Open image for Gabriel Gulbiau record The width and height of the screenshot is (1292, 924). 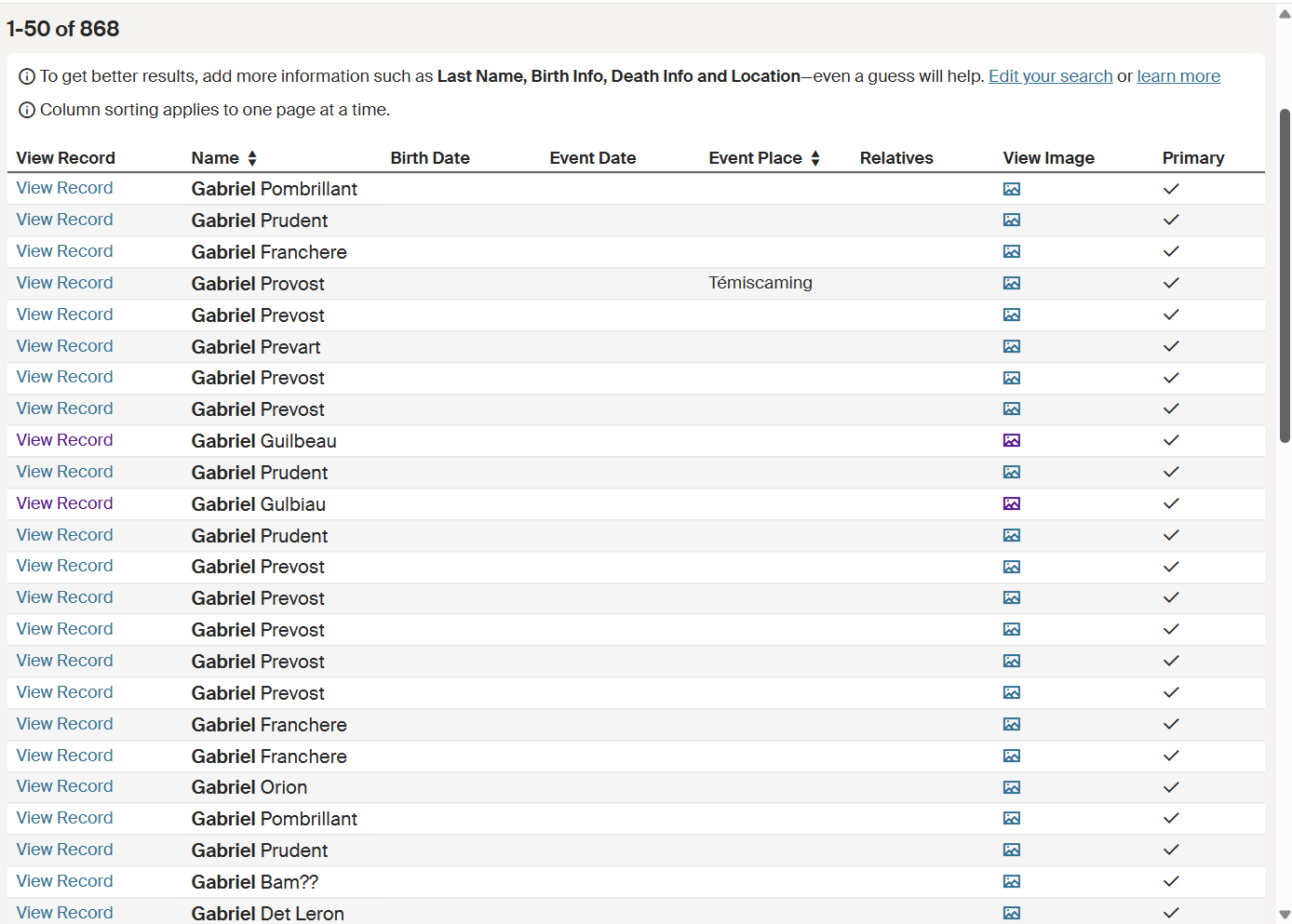(x=1012, y=503)
